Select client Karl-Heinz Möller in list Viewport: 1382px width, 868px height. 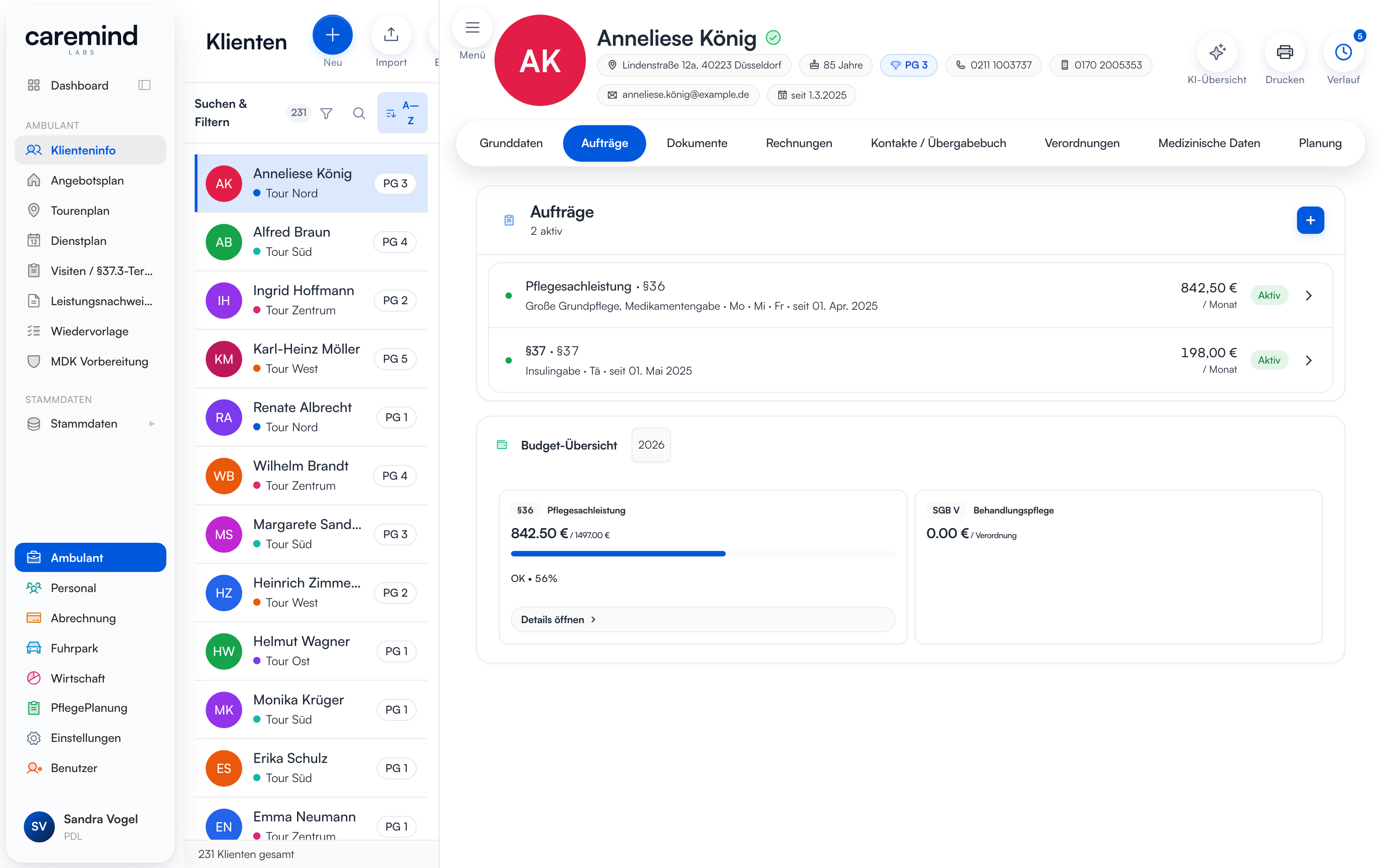(311, 359)
